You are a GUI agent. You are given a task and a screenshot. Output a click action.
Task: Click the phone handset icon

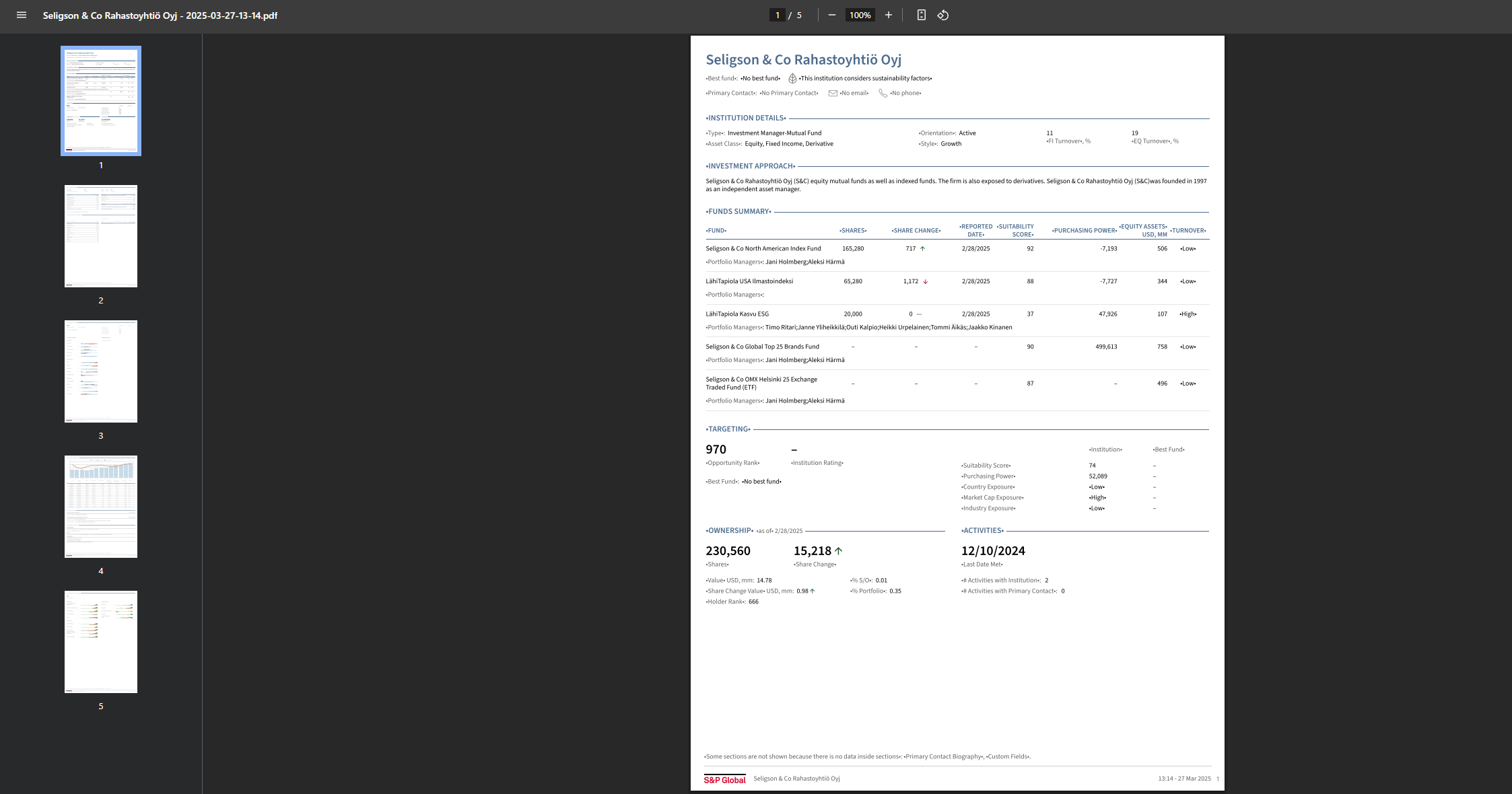click(883, 94)
